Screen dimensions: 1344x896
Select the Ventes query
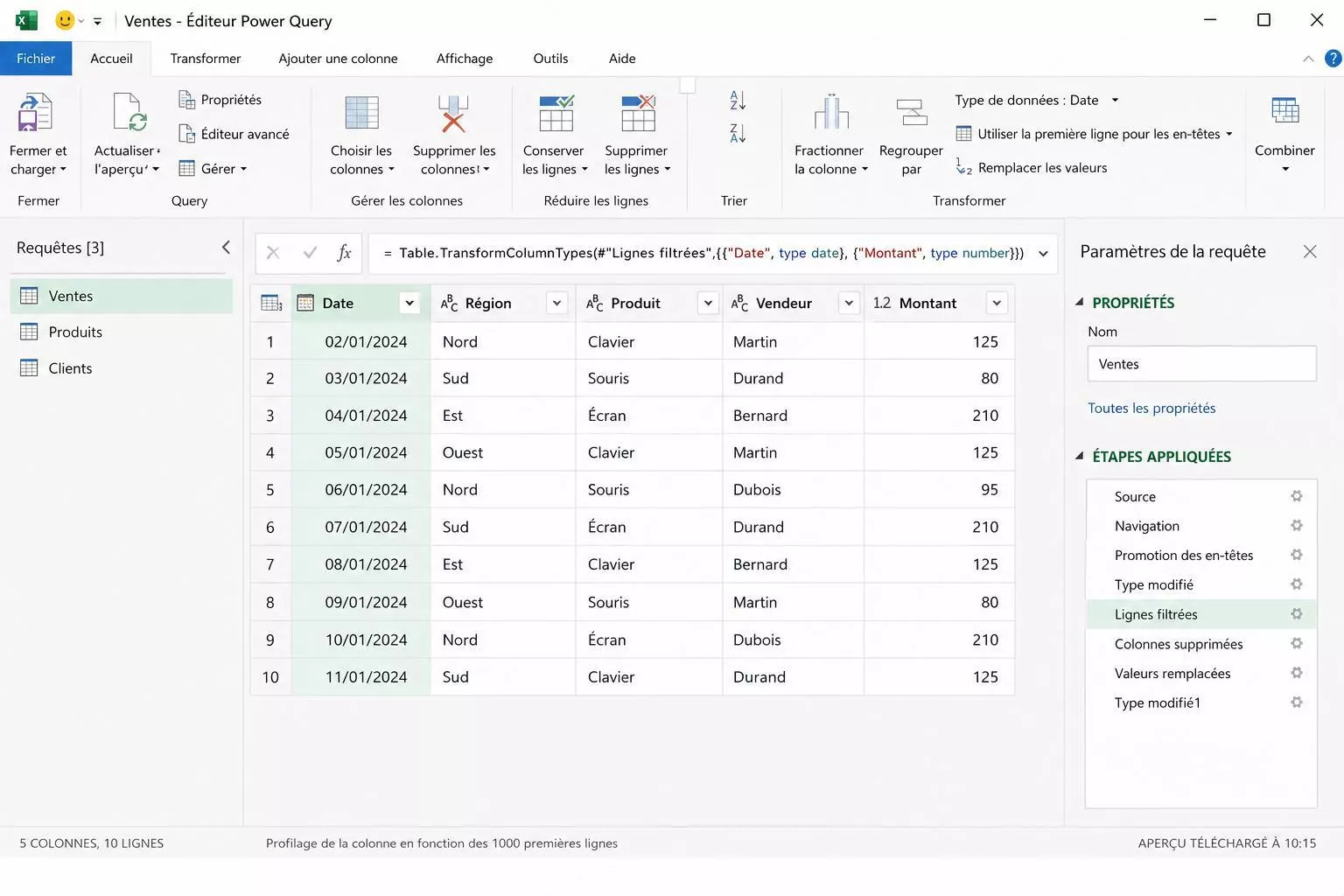[122, 296]
